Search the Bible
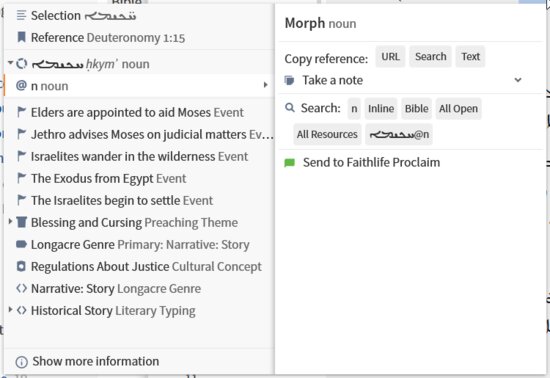This screenshot has height=378, width=550. click(416, 109)
